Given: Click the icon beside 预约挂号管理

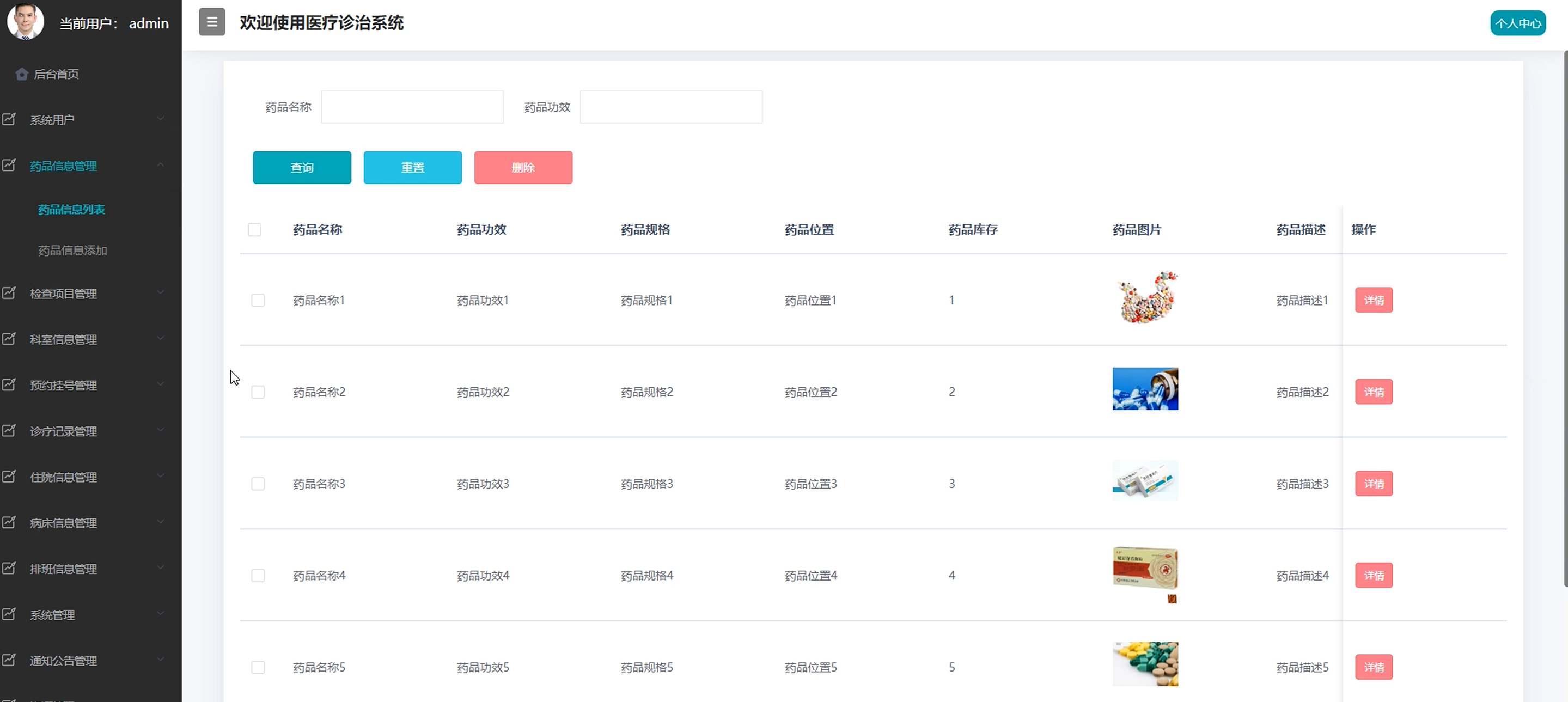Looking at the screenshot, I should coord(9,385).
